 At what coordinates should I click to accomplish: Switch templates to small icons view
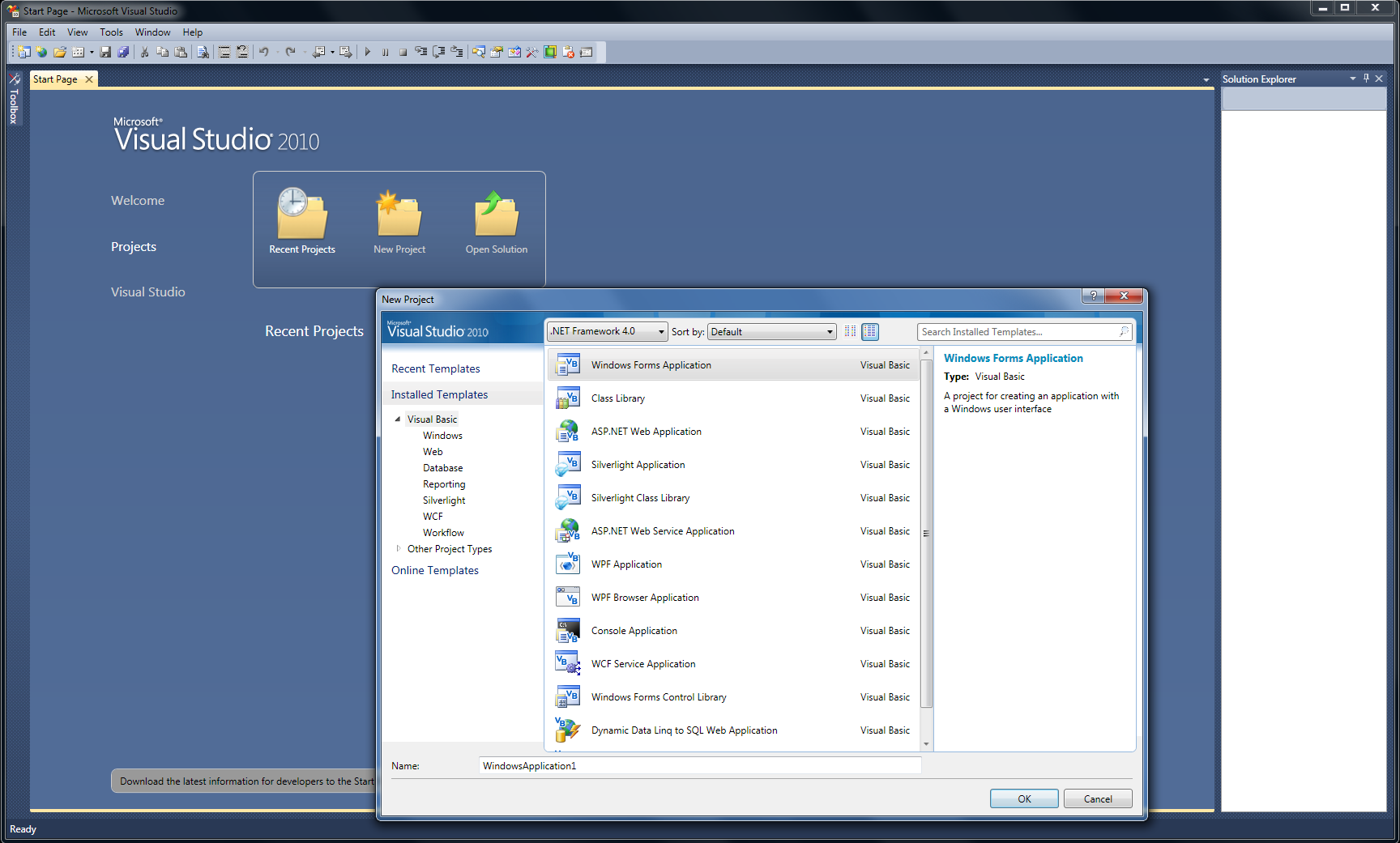click(x=850, y=331)
